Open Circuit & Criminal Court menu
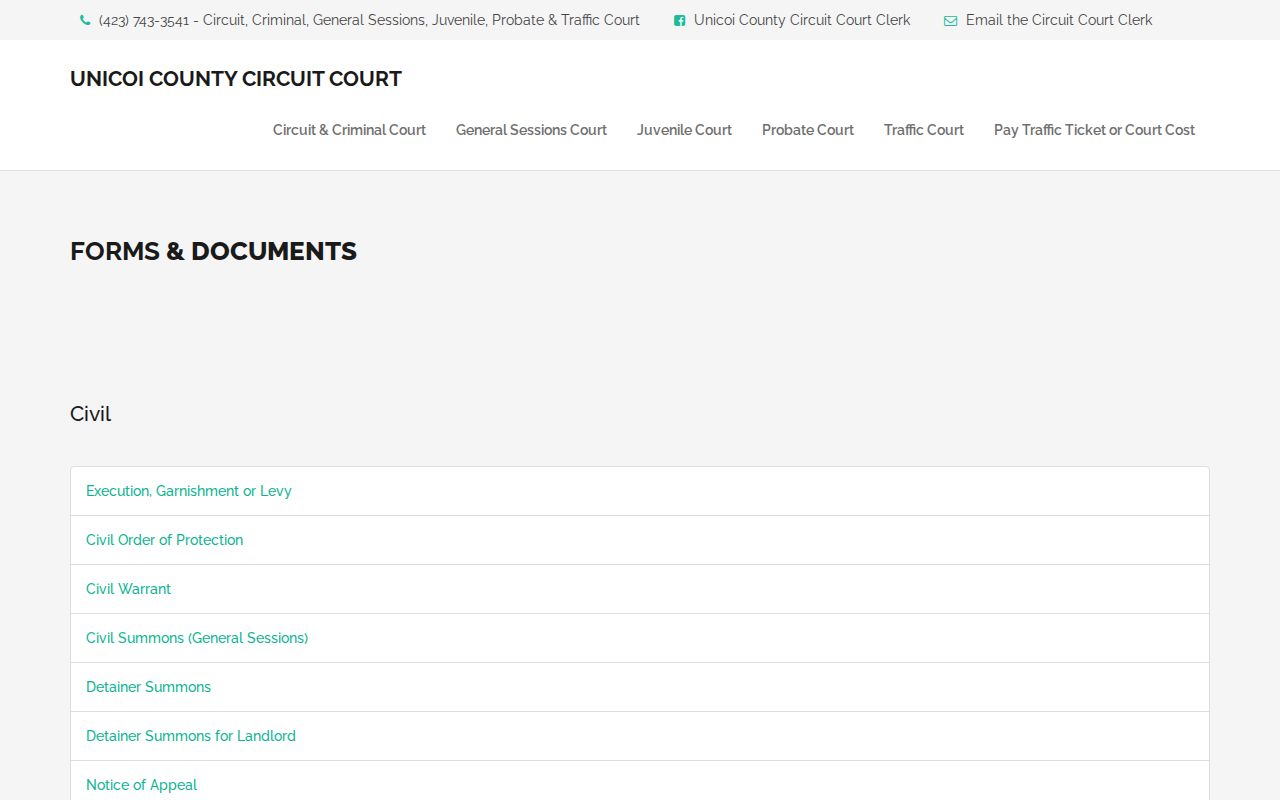 pyautogui.click(x=349, y=130)
